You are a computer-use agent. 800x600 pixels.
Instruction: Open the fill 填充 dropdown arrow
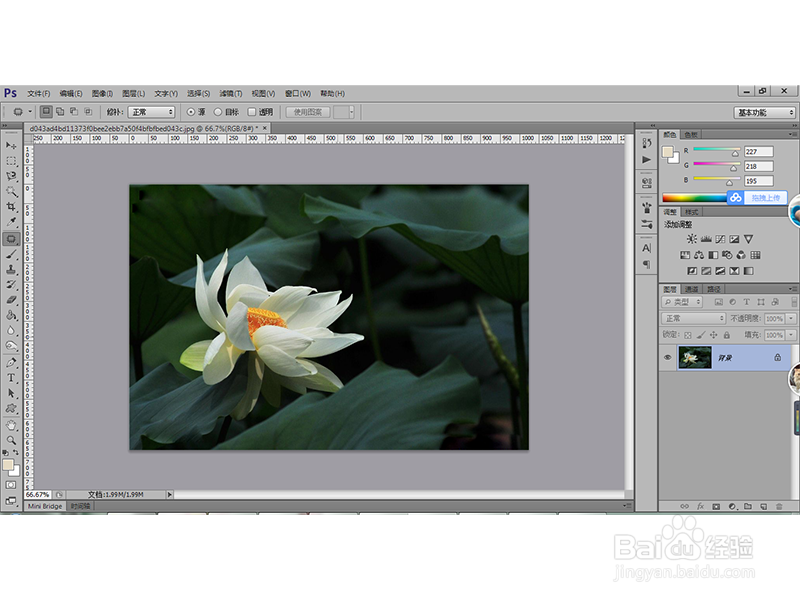[791, 335]
